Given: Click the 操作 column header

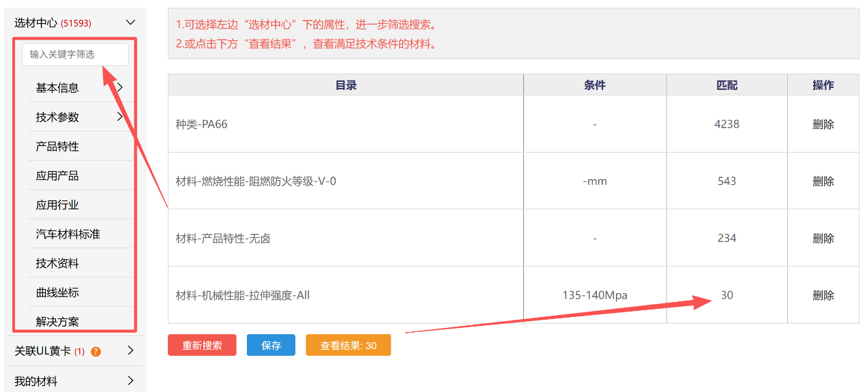Looking at the screenshot, I should [823, 85].
